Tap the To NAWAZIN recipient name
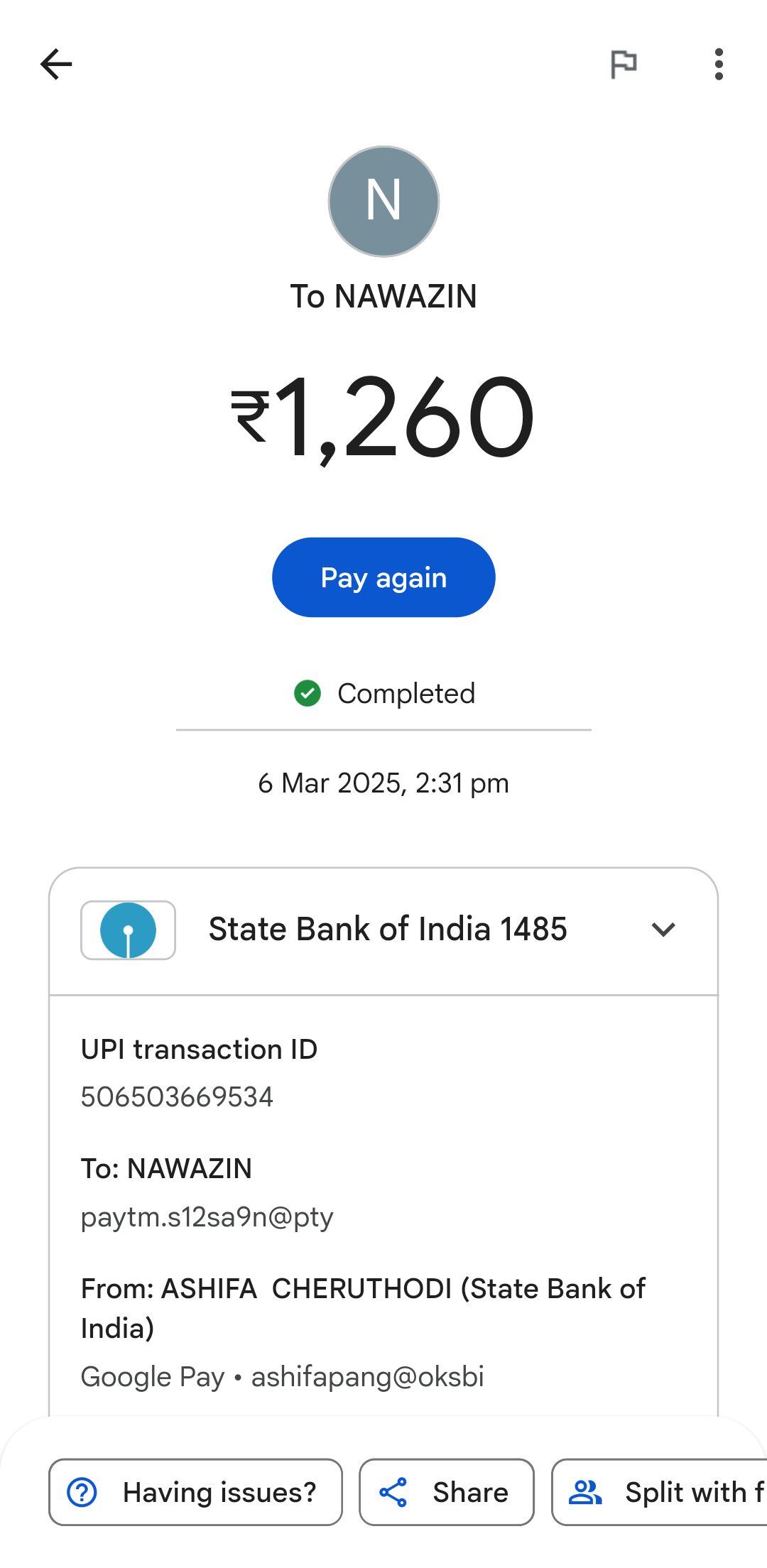The image size is (767, 1568). click(x=383, y=296)
